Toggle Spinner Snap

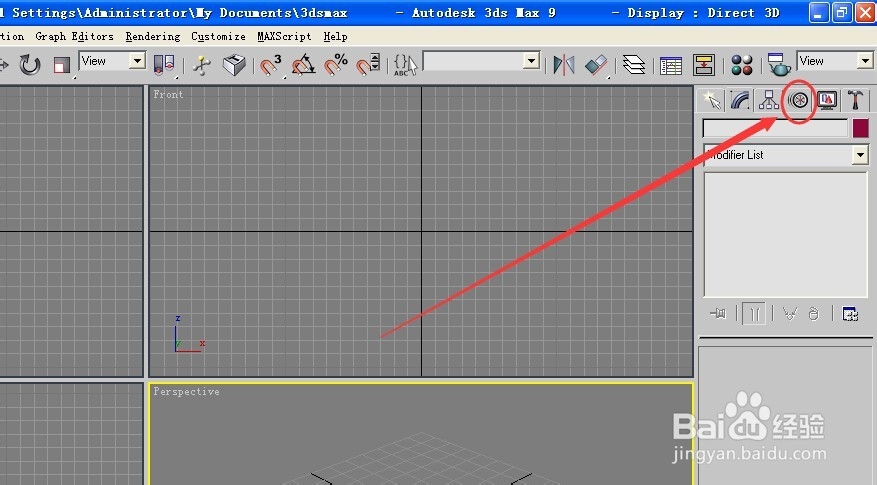(369, 65)
